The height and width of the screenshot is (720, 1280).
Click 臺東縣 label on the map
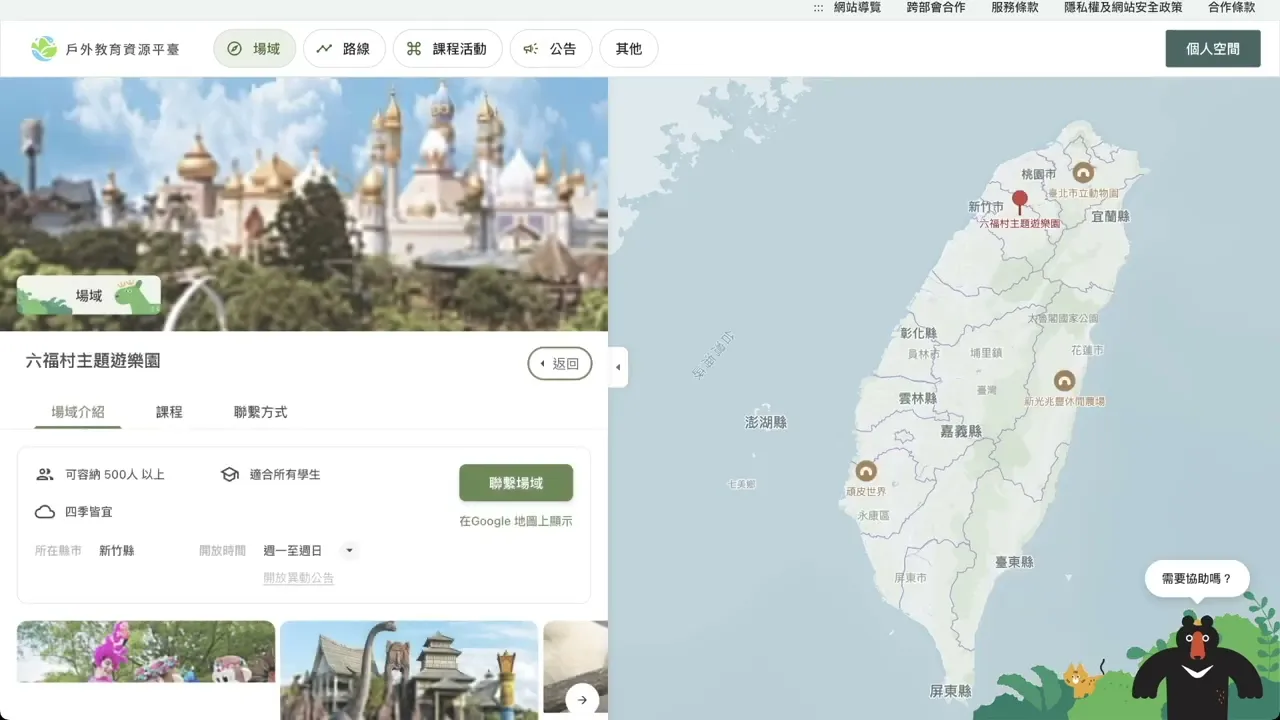1014,563
